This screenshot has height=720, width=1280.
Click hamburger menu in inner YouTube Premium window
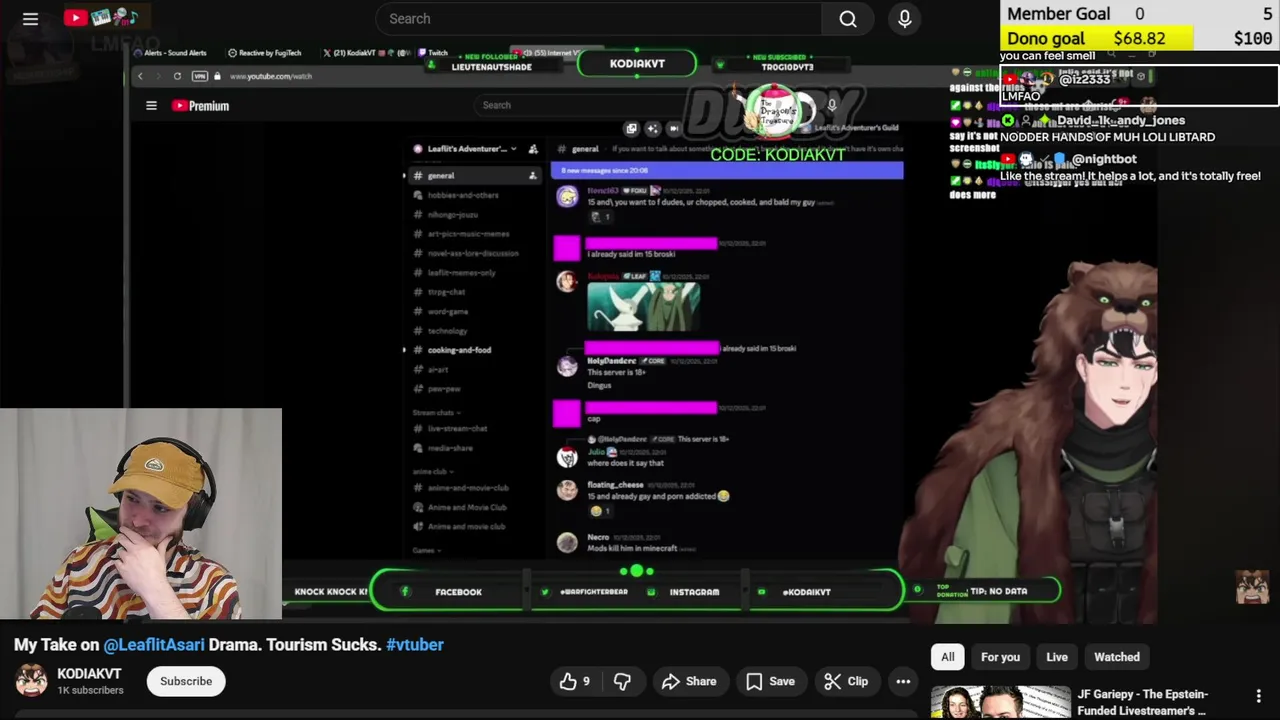point(151,105)
